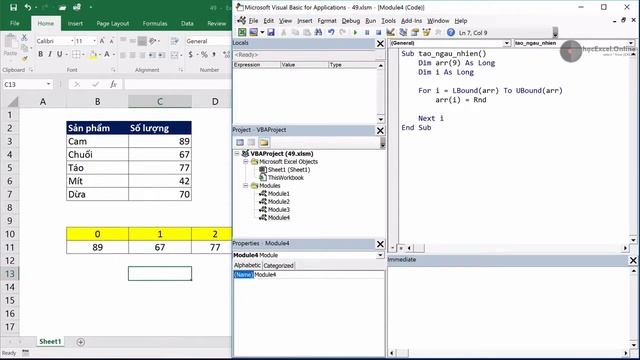Add new sheet with plus button
The image size is (640, 360).
pyautogui.click(x=80, y=342)
